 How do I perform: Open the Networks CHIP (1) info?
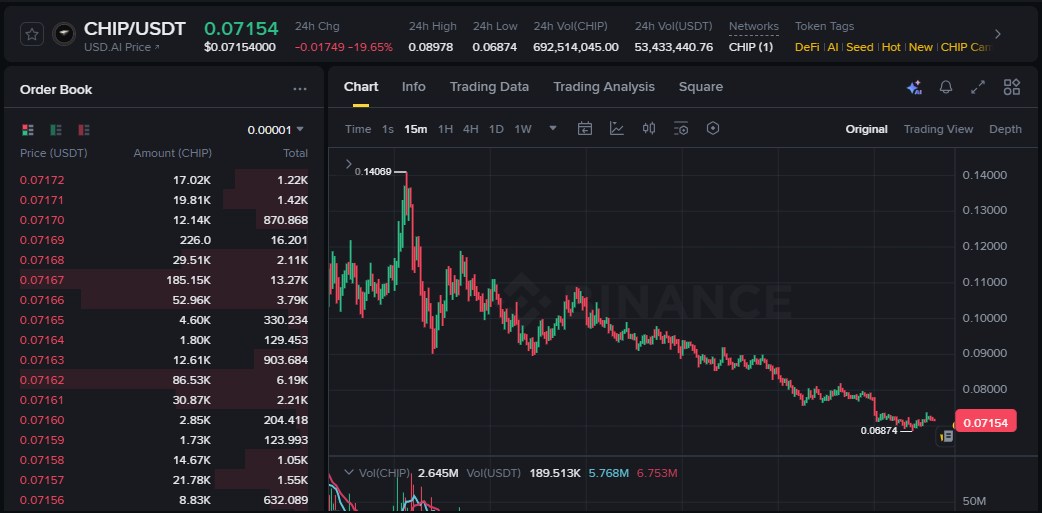[x=751, y=47]
